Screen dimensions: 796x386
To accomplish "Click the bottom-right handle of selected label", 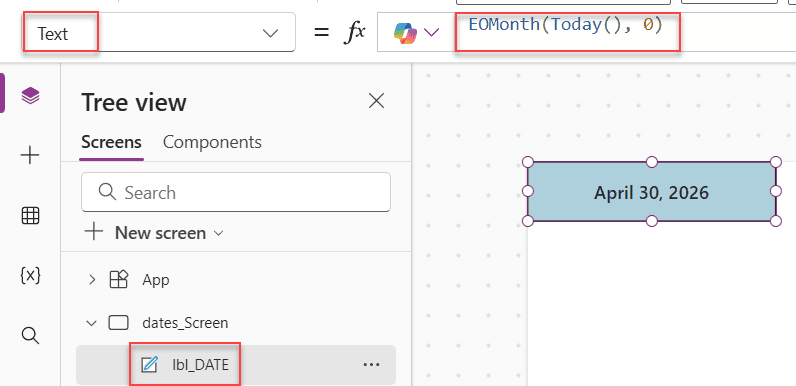I will 776,221.
